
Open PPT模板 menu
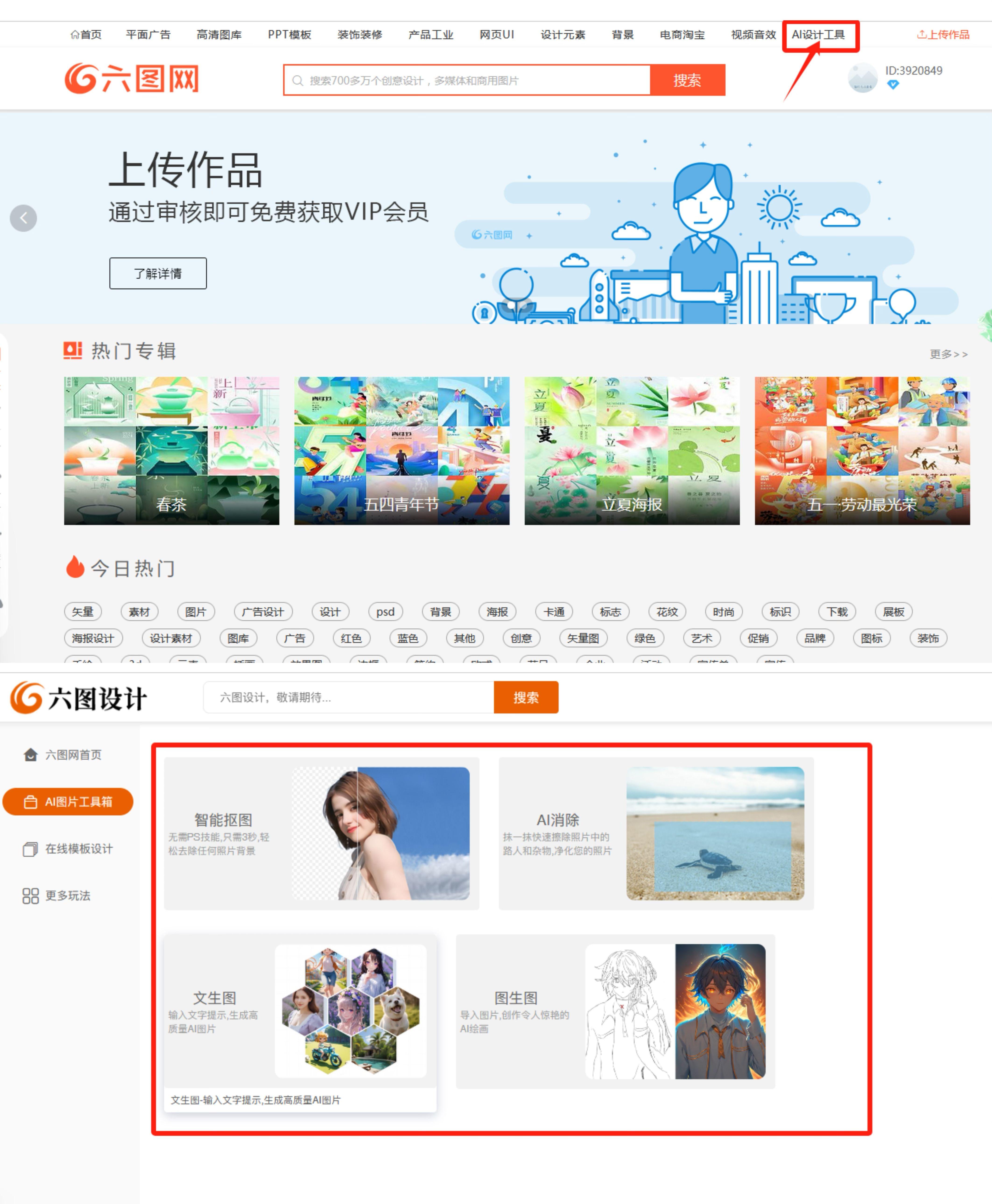(290, 35)
